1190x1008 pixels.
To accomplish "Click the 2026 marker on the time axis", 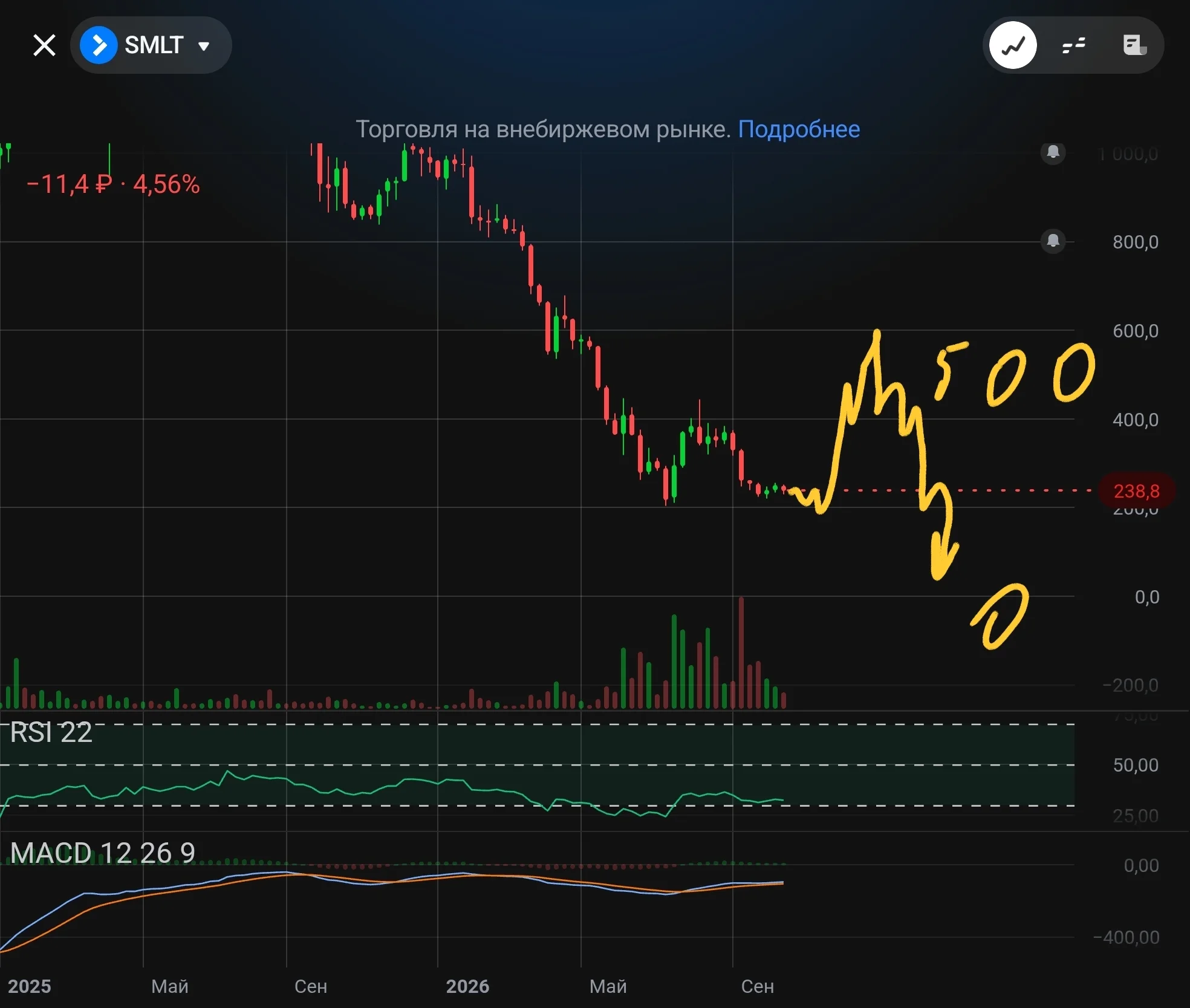I will pos(467,986).
